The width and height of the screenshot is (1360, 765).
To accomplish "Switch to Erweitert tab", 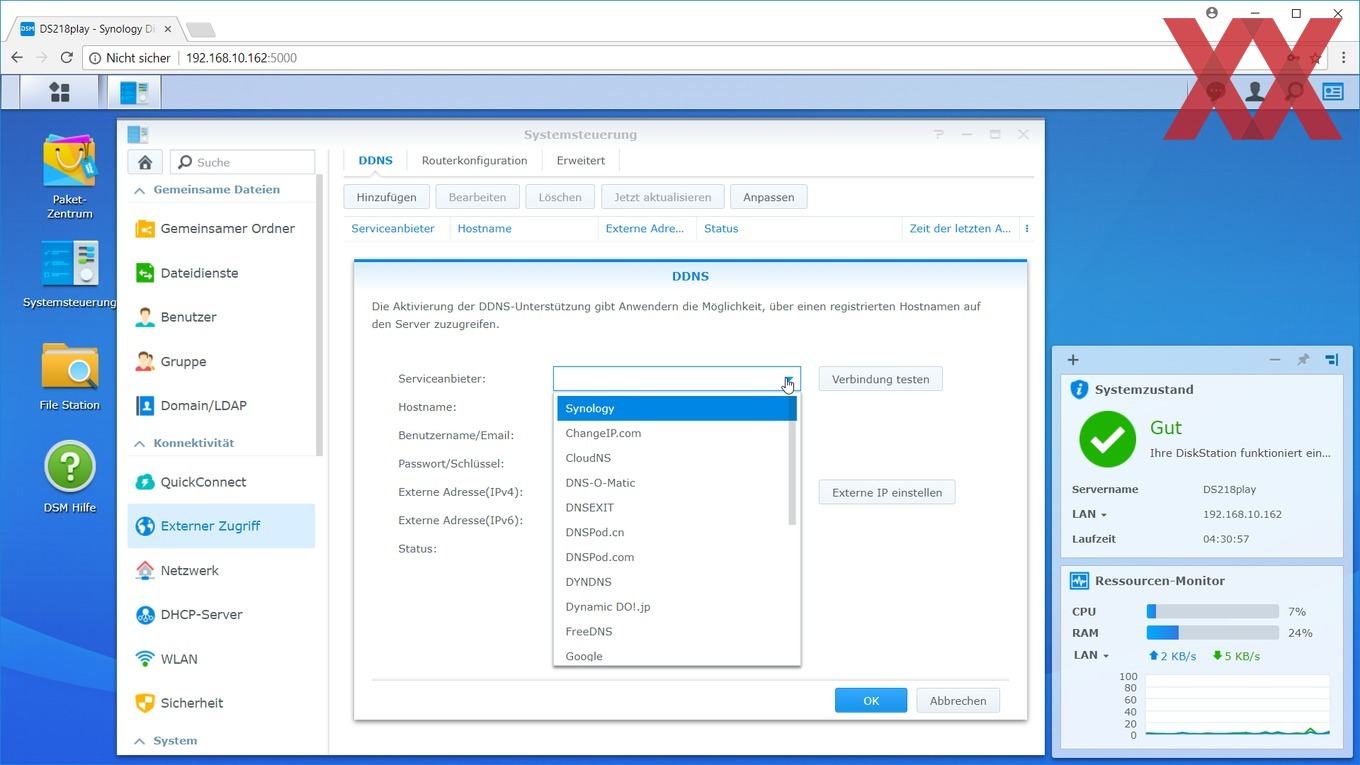I will (x=581, y=160).
